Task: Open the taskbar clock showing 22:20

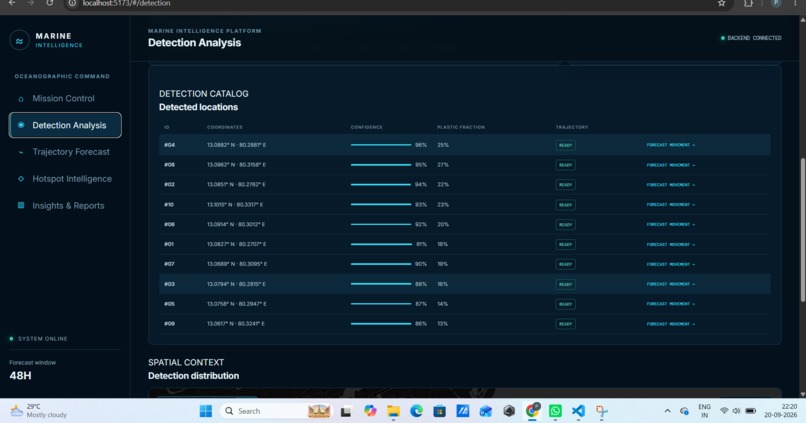Action: pos(780,411)
